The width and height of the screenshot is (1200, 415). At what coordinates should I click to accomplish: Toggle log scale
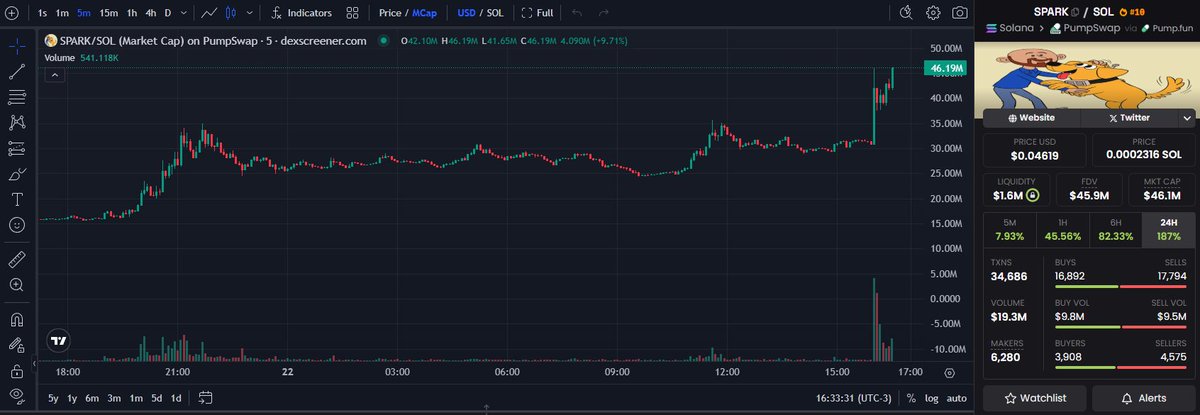931,398
